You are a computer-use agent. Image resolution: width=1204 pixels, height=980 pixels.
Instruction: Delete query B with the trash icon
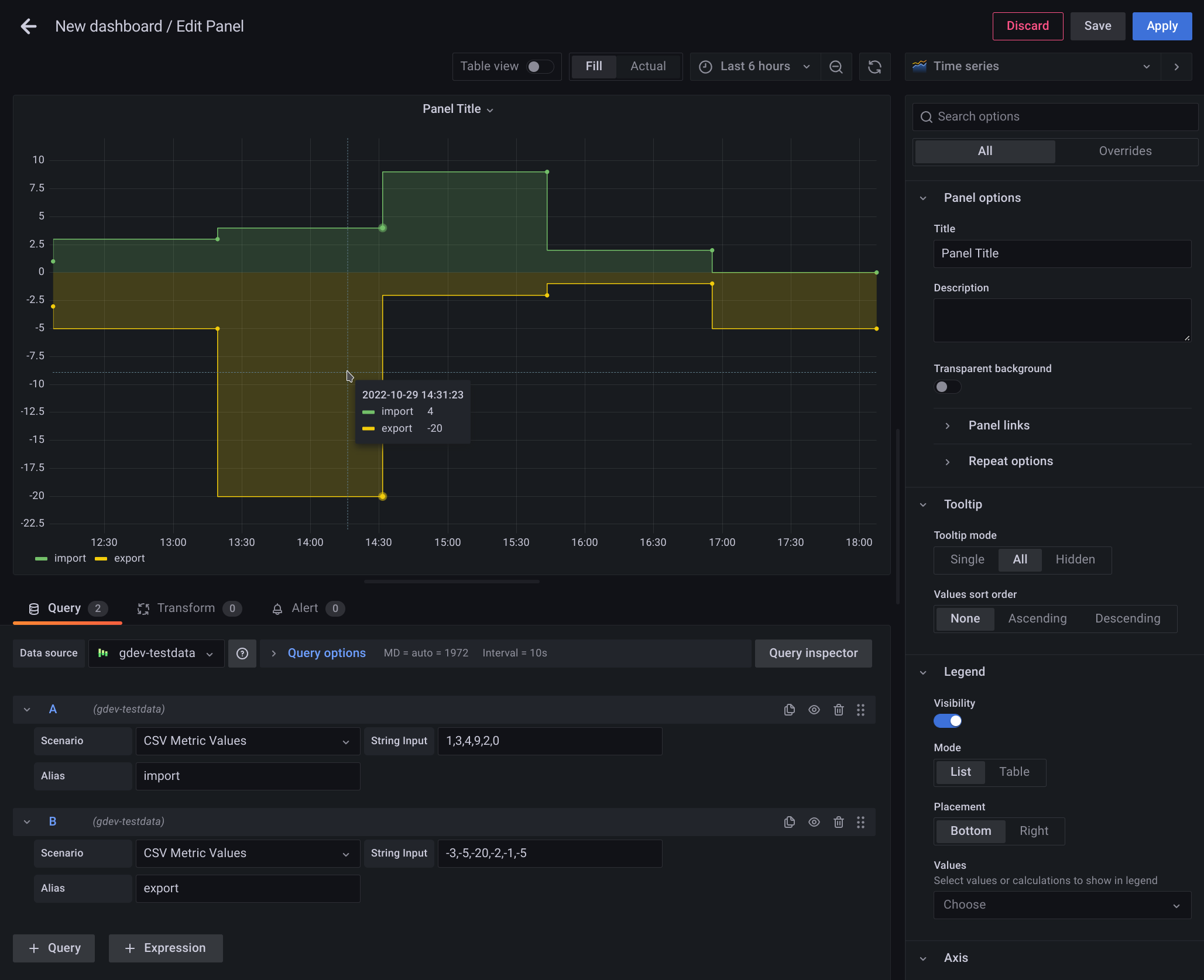[x=839, y=821]
